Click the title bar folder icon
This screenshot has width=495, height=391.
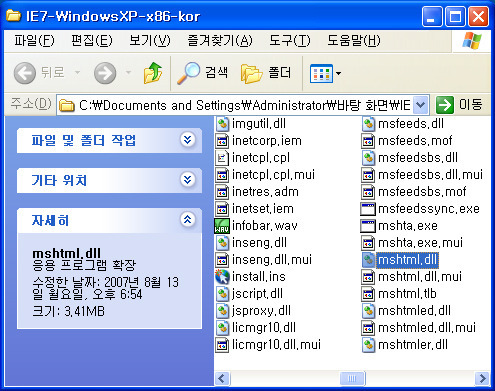13,16
